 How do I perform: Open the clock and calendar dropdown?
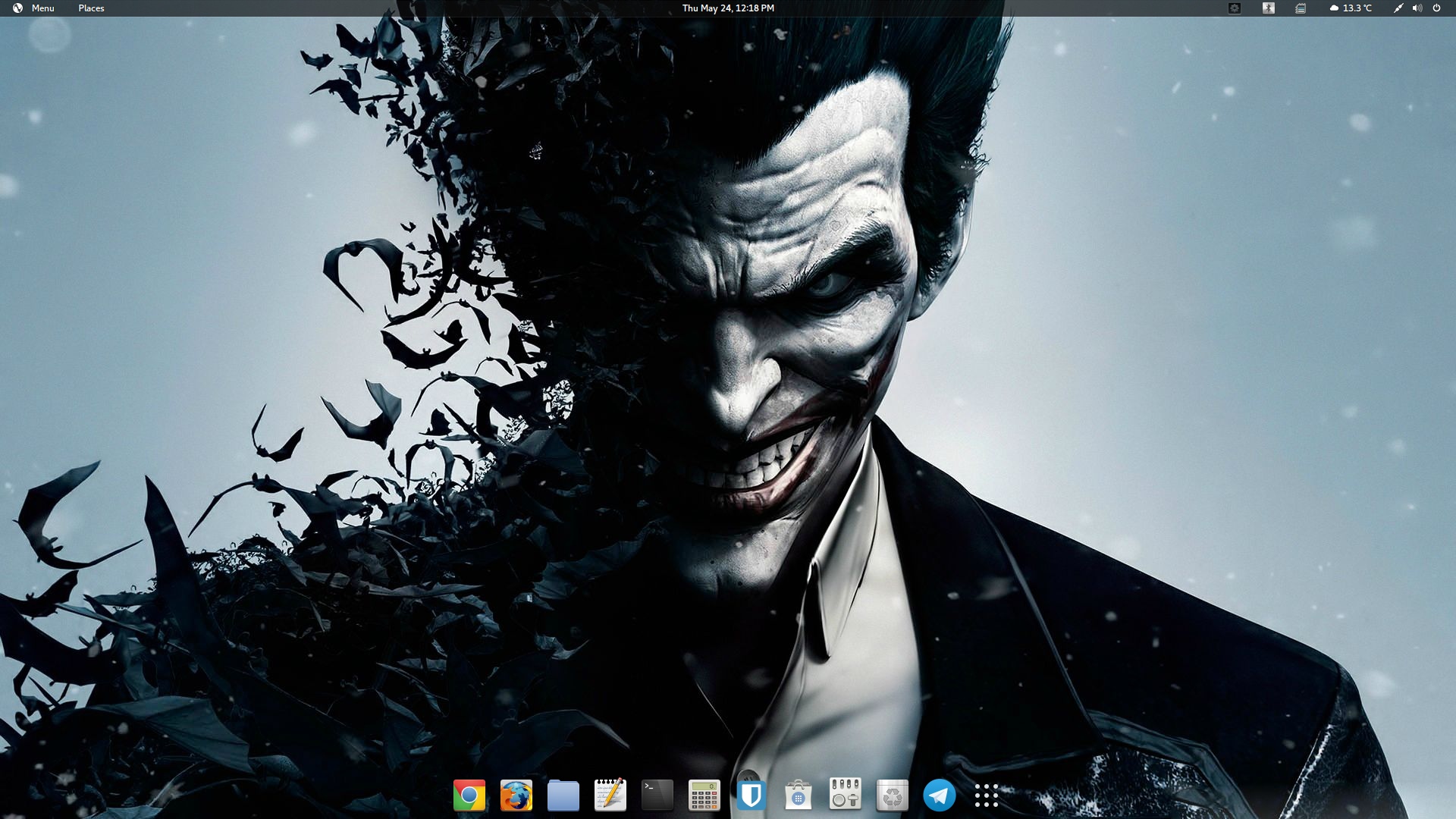(728, 8)
